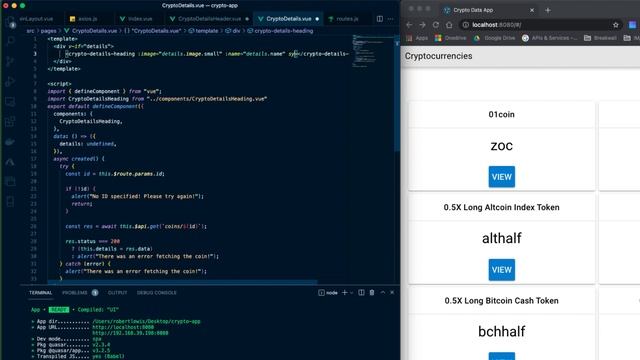Open the editor More Actions ellipsis menu
This screenshot has width=640, height=360.
coord(391,19)
